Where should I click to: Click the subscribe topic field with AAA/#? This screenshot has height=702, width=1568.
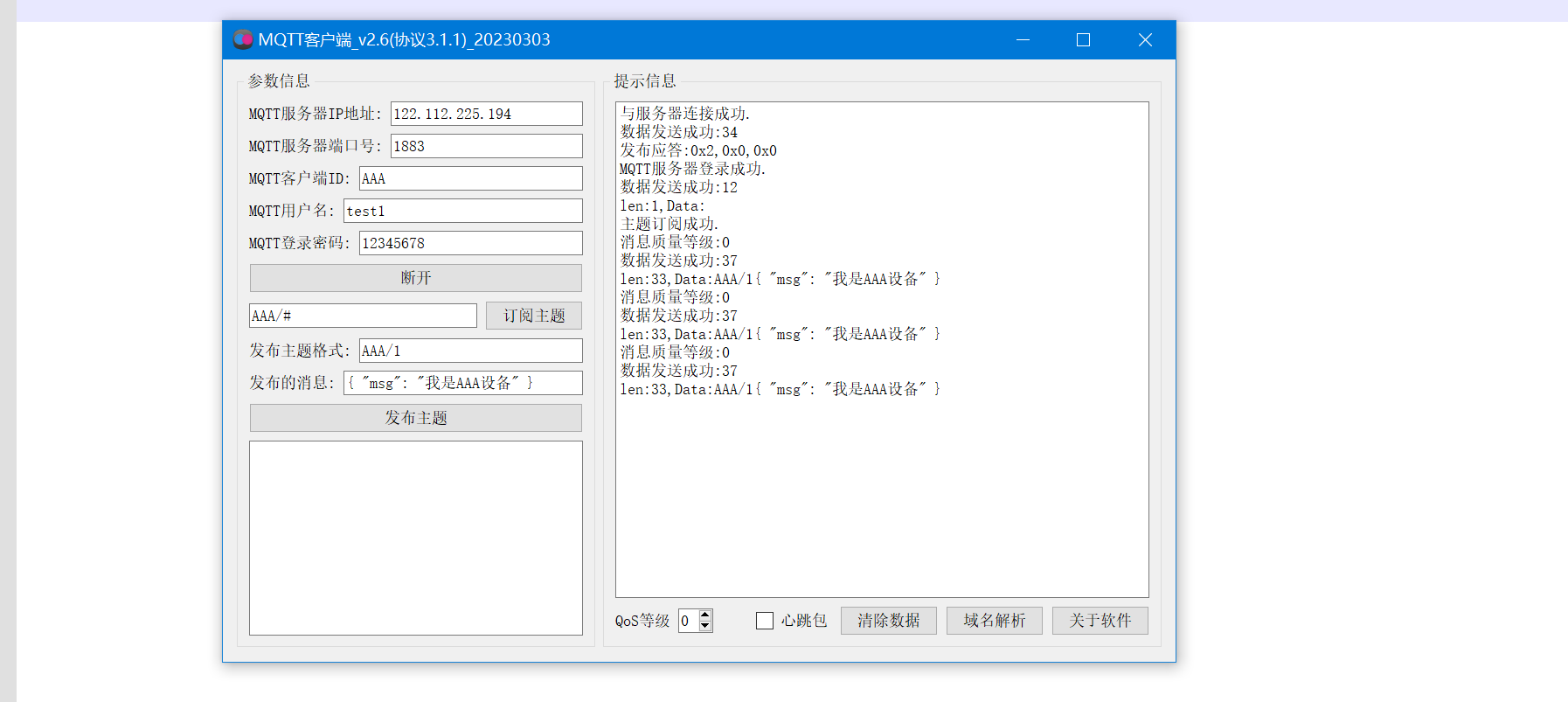pyautogui.click(x=363, y=316)
